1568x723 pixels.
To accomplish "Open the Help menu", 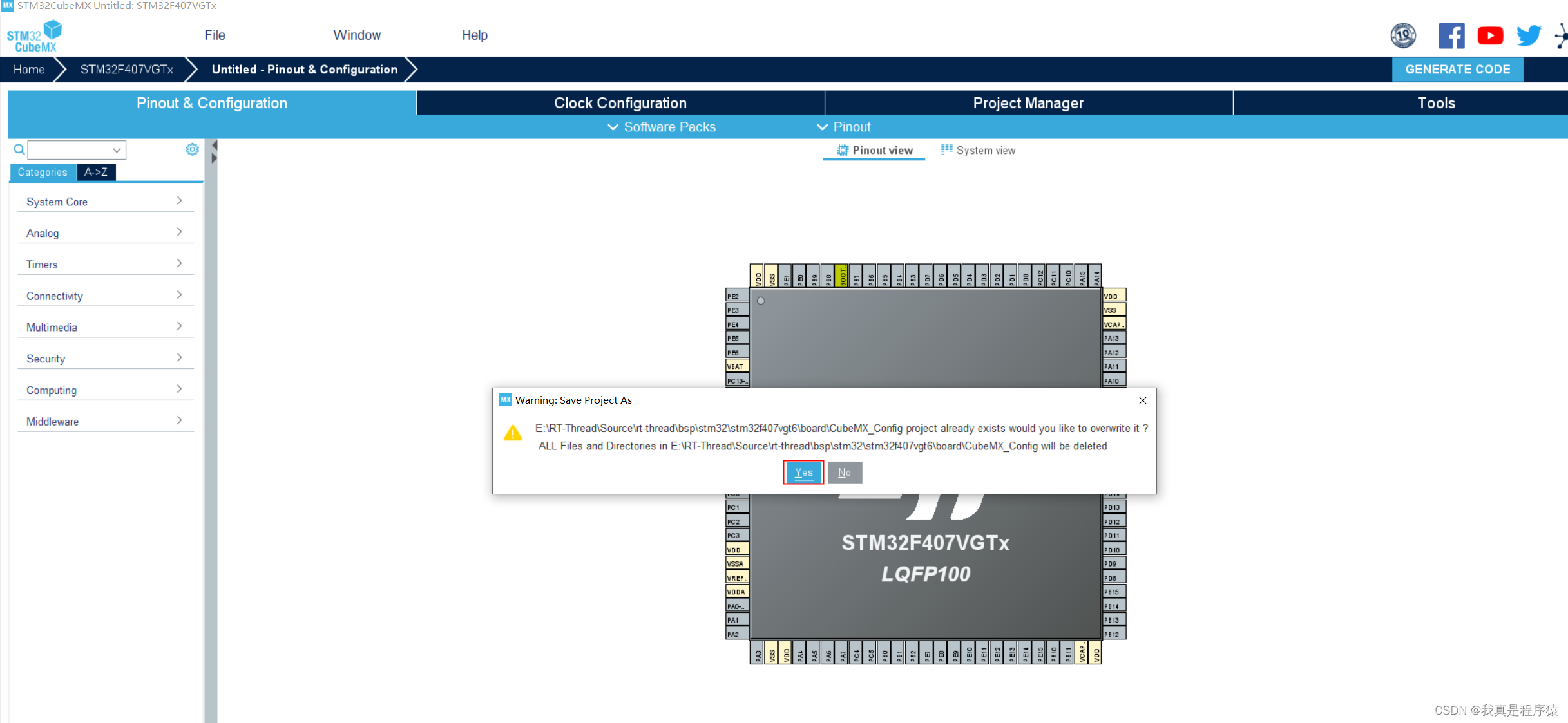I will (475, 35).
